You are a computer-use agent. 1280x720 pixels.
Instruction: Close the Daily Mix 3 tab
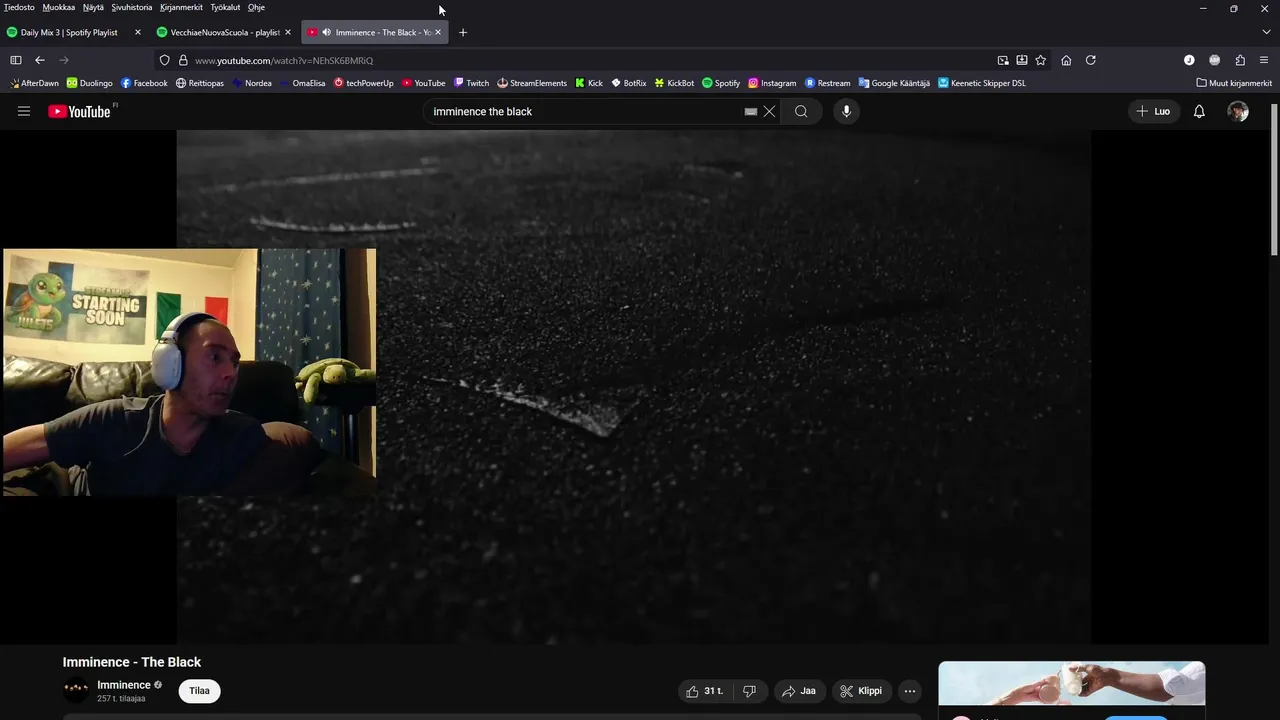click(138, 32)
